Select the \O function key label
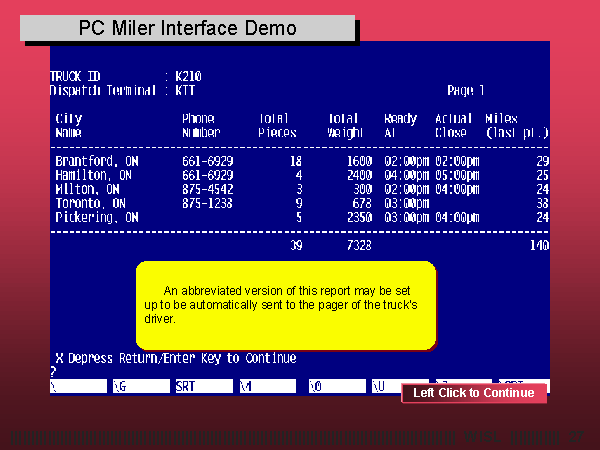 coord(337,386)
